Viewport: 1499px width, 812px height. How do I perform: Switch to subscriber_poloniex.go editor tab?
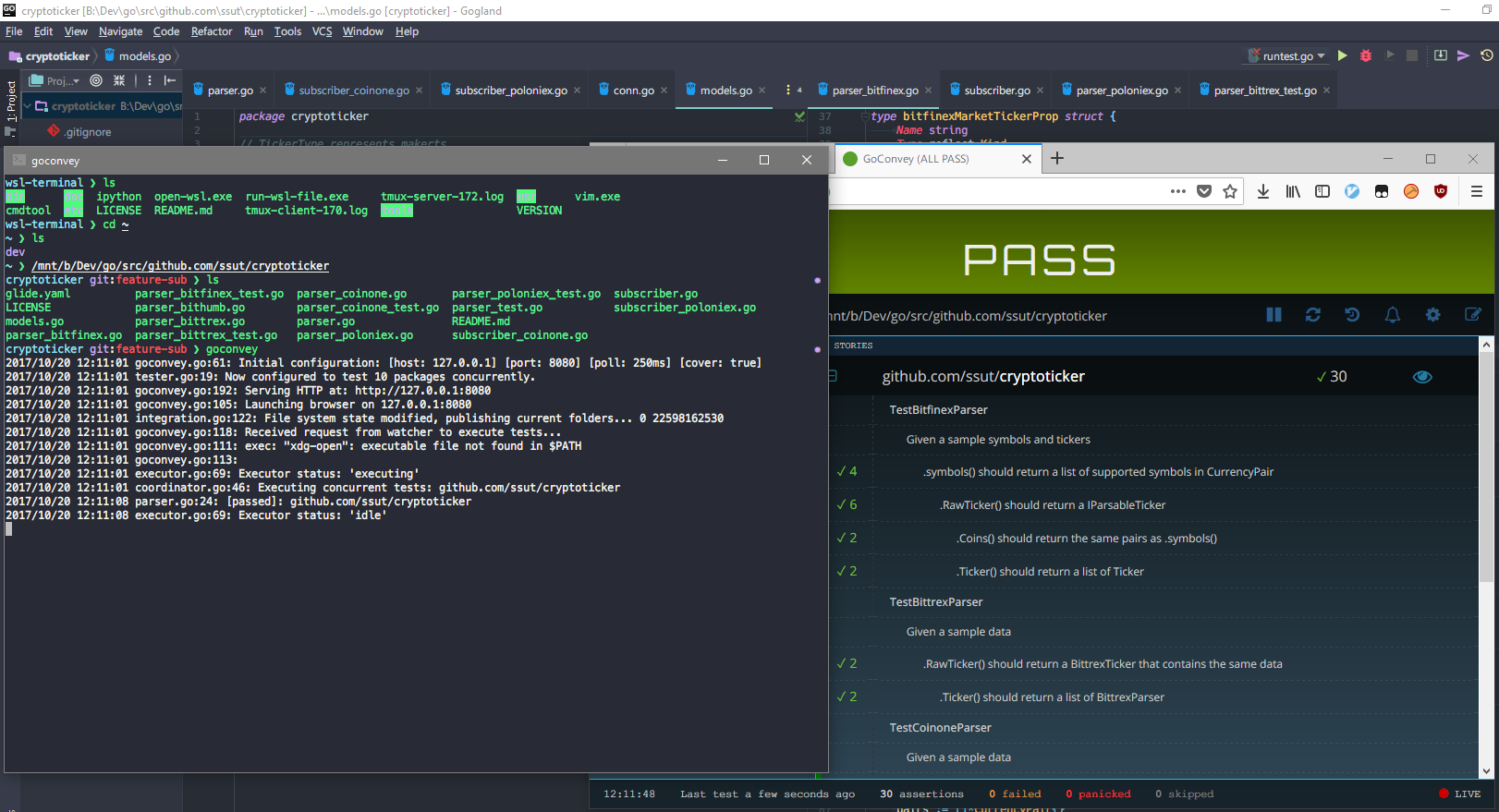[510, 91]
